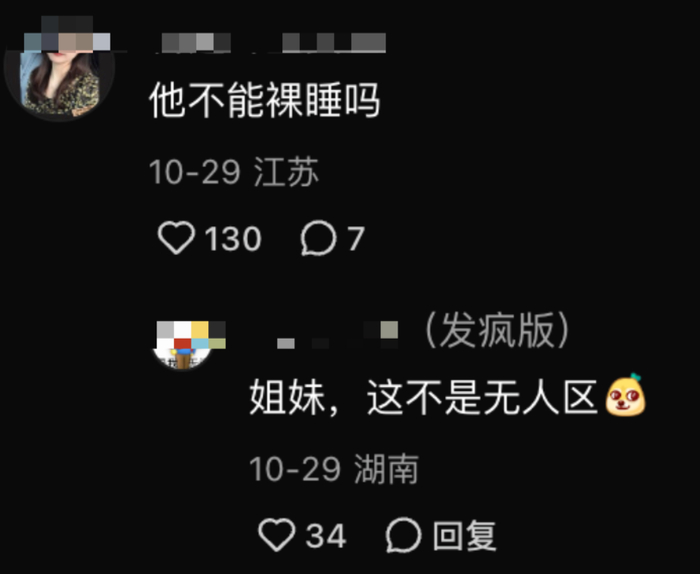Click the 江苏 location label
Image resolution: width=700 pixels, height=574 pixels.
(287, 172)
